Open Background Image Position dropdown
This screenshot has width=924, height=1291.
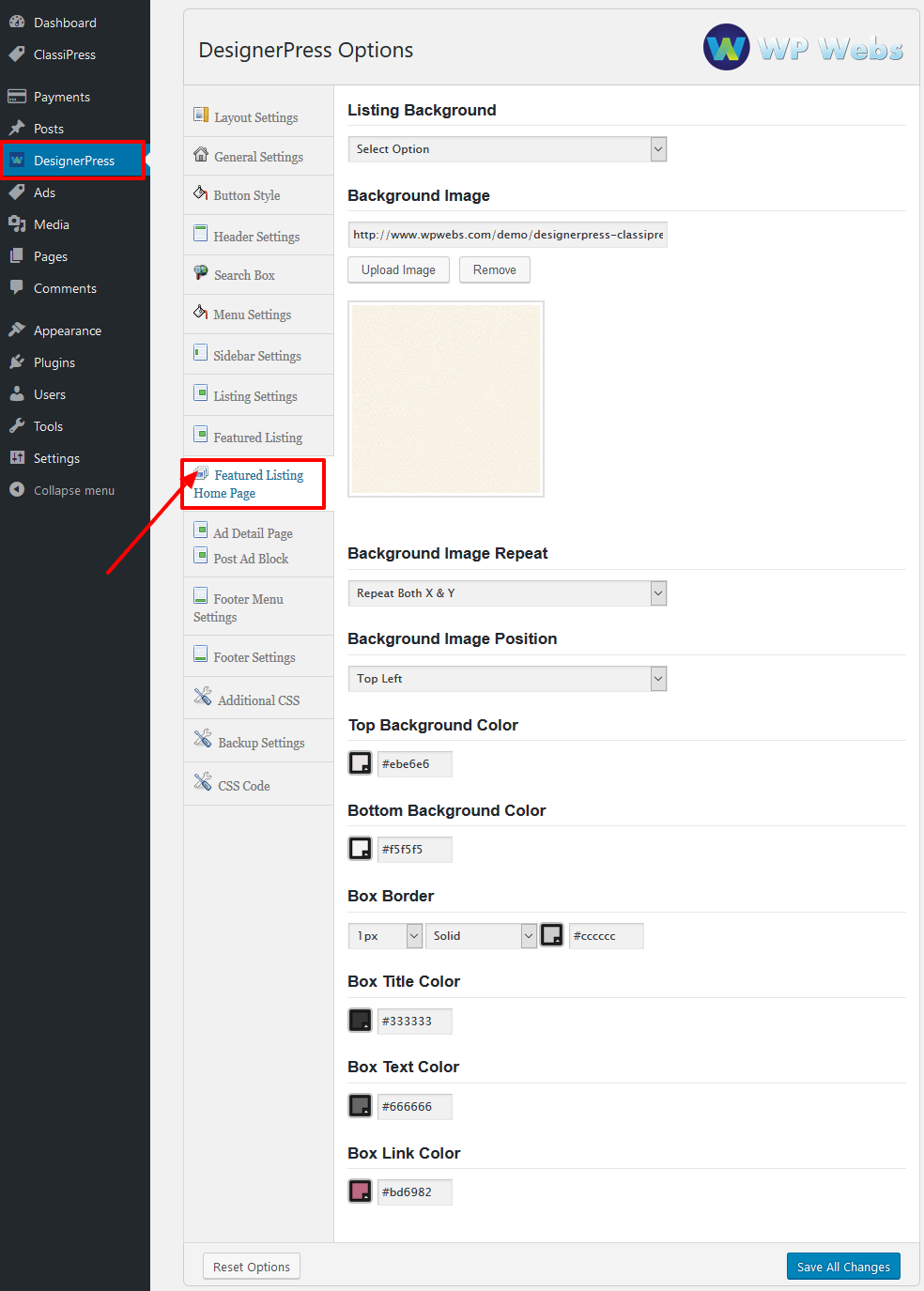pyautogui.click(x=507, y=679)
